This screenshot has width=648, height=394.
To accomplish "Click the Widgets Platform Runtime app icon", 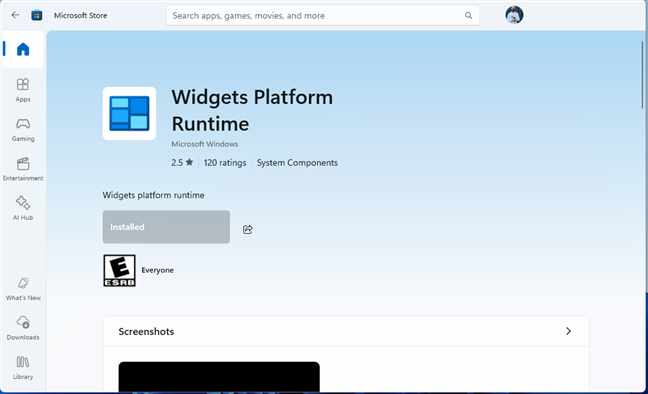I will (x=129, y=113).
